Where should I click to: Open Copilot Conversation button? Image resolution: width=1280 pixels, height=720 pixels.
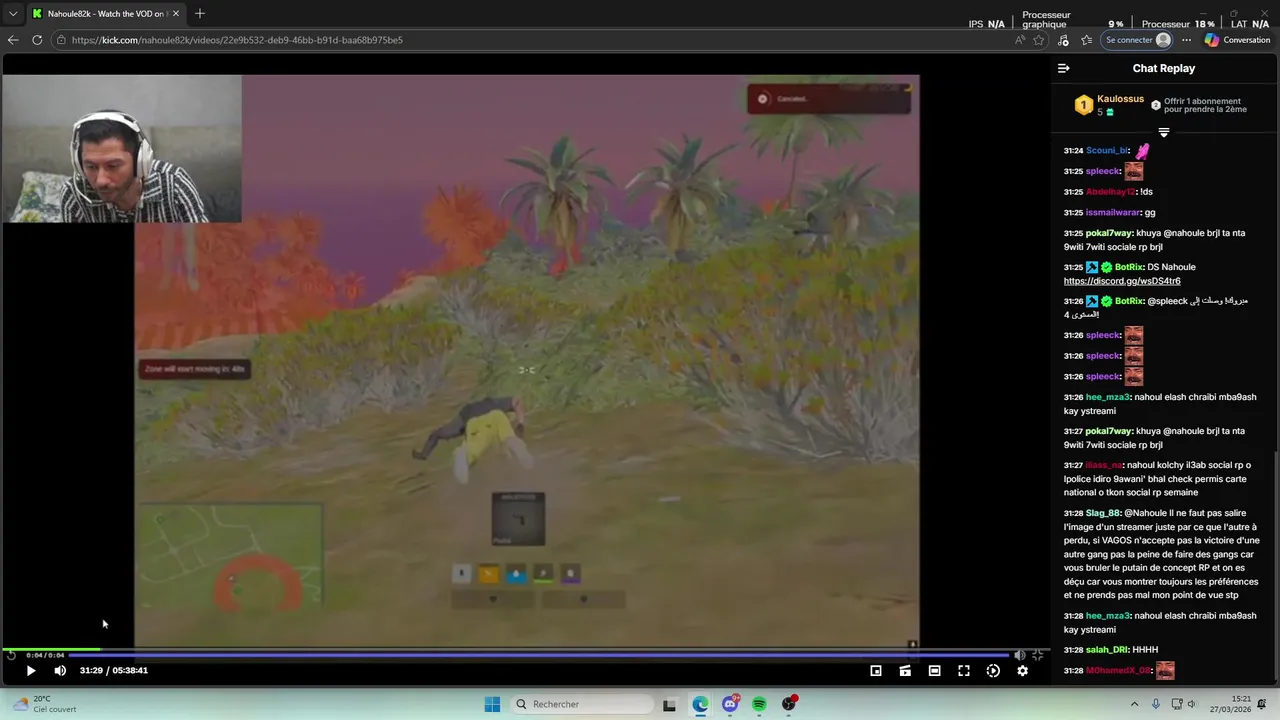pyautogui.click(x=1237, y=40)
